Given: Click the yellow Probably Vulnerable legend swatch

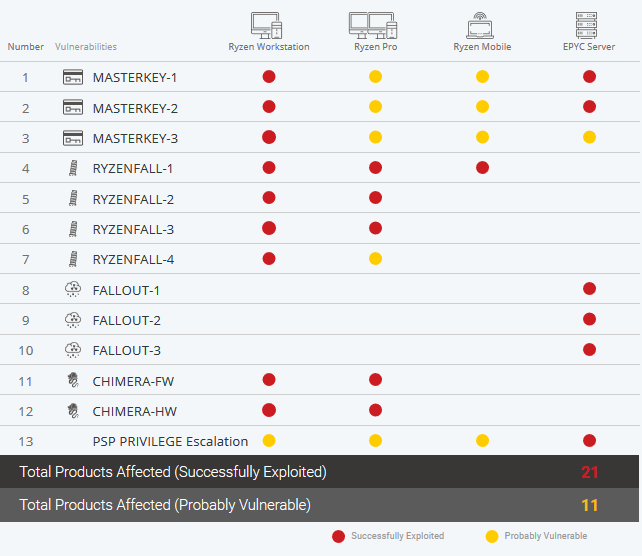Looking at the screenshot, I should [x=492, y=536].
